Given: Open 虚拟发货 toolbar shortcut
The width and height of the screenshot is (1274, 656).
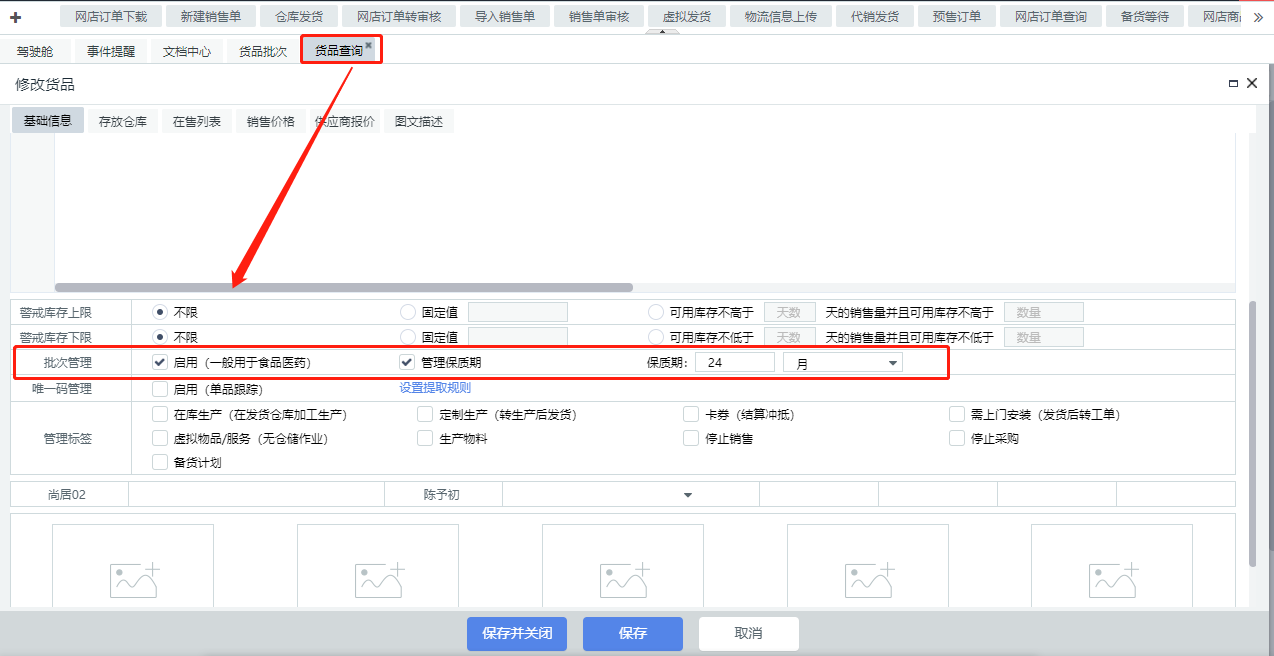Looking at the screenshot, I should click(687, 17).
